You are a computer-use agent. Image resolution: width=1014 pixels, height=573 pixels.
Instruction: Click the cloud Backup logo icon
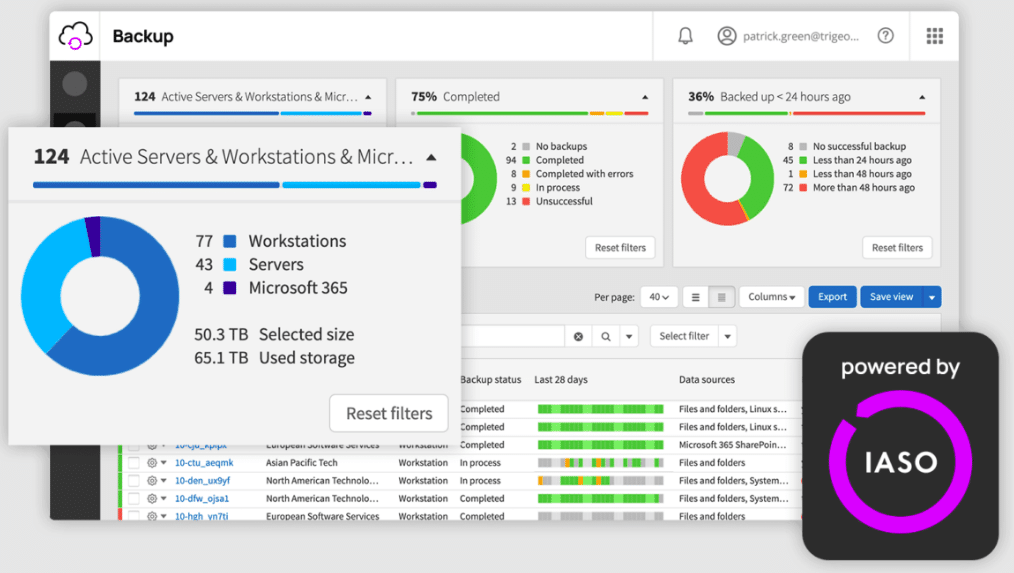[76, 36]
